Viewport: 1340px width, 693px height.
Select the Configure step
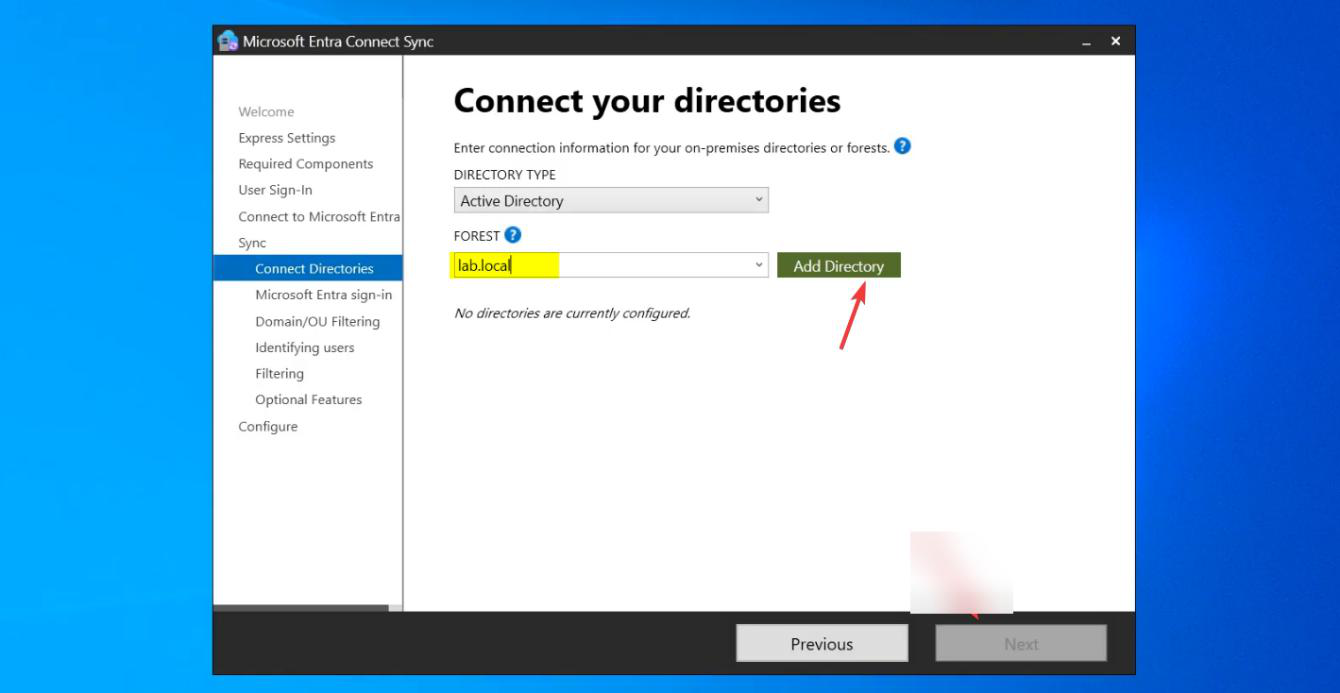pos(268,427)
